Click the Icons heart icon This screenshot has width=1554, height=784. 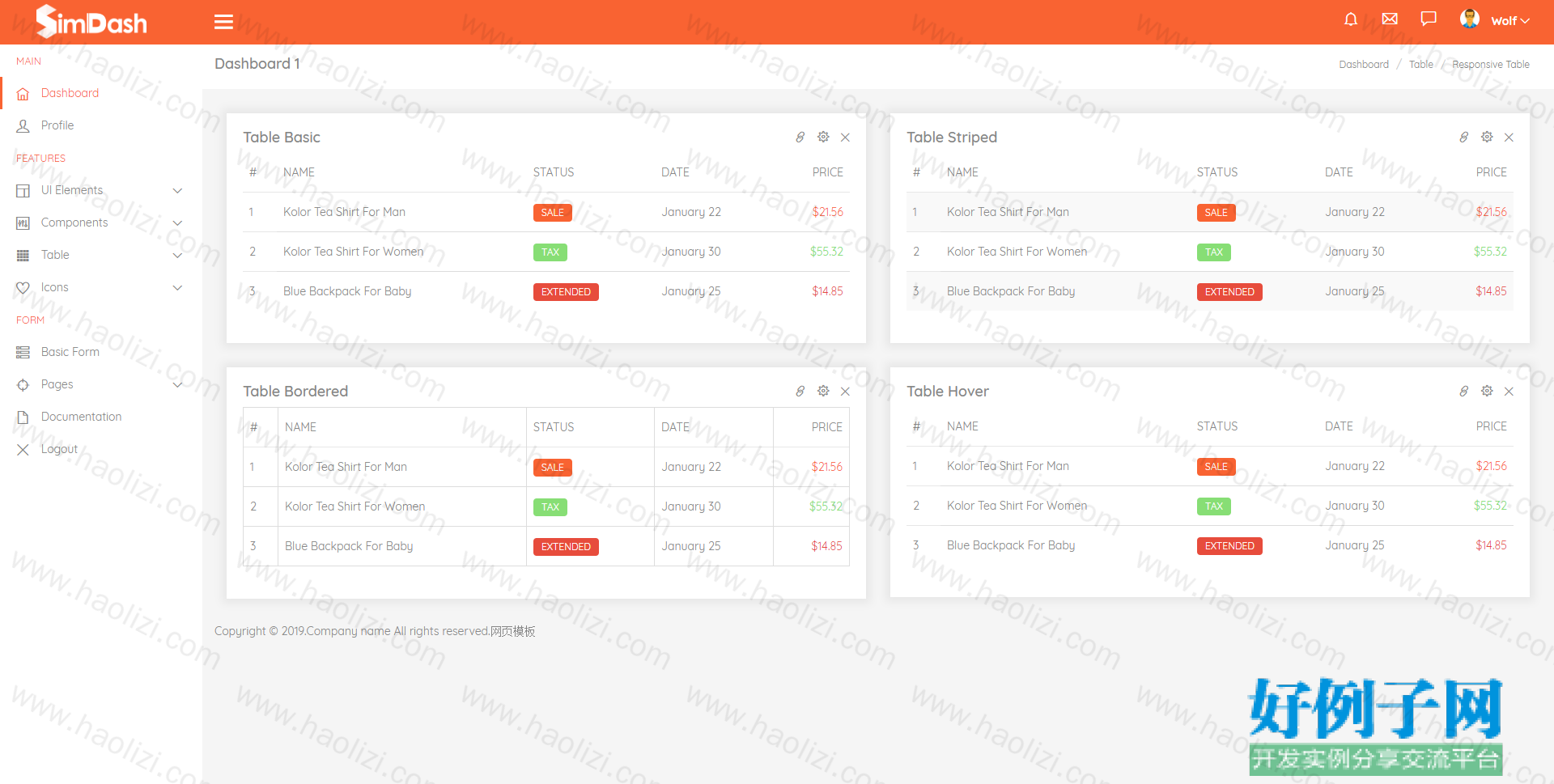(x=23, y=288)
